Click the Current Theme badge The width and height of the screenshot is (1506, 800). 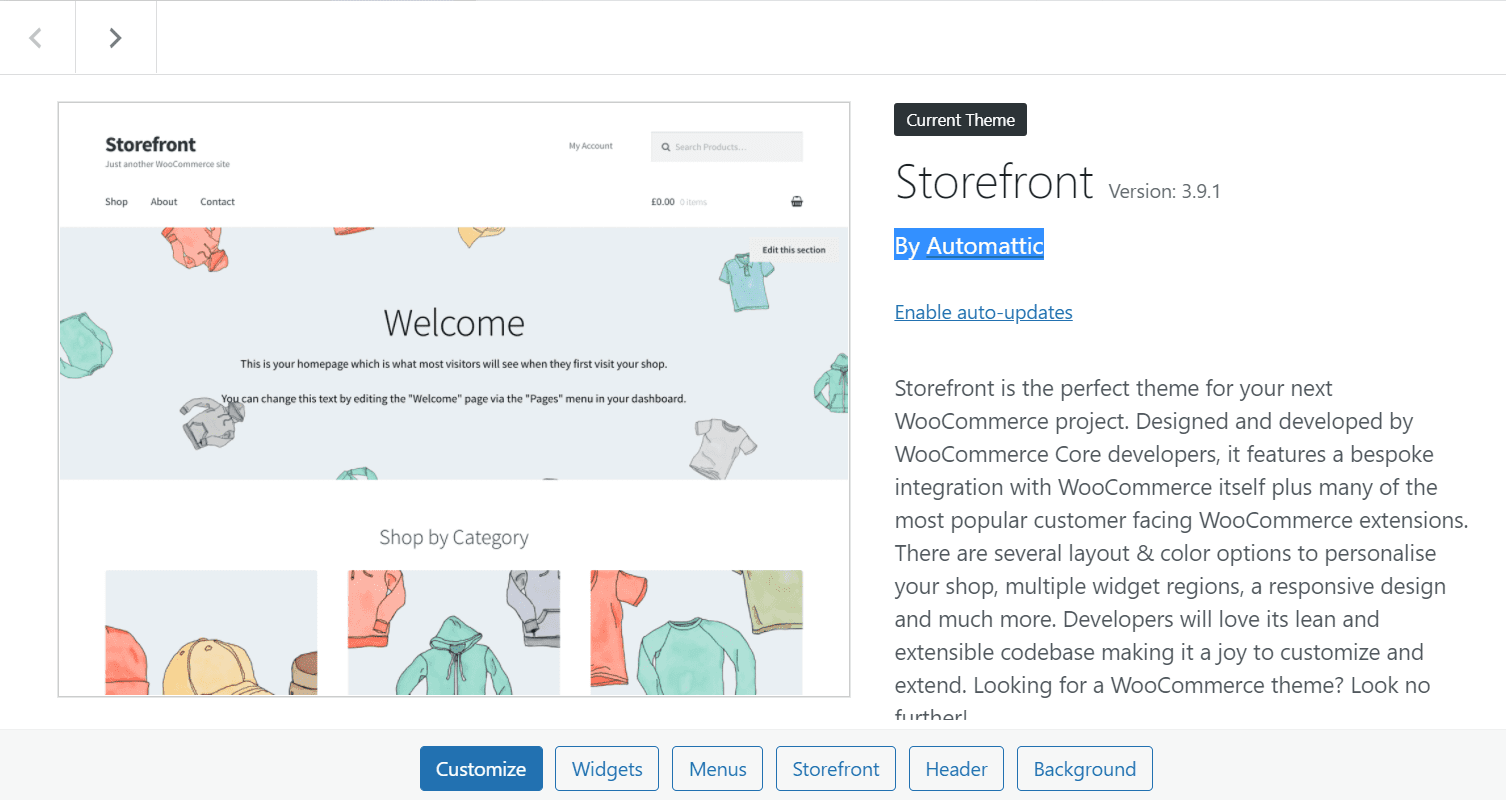click(x=960, y=120)
